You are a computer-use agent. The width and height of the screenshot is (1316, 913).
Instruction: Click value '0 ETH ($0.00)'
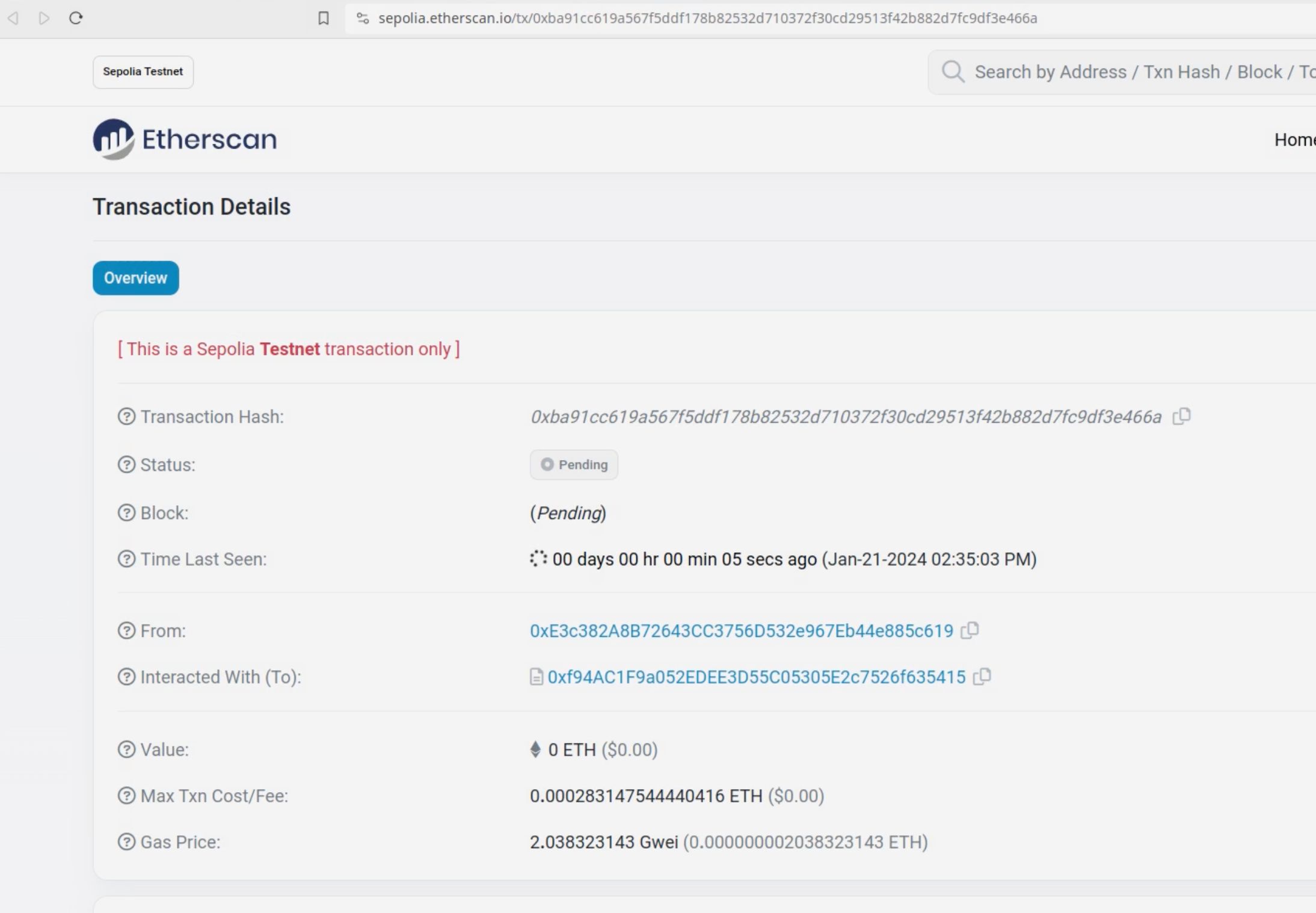(603, 750)
